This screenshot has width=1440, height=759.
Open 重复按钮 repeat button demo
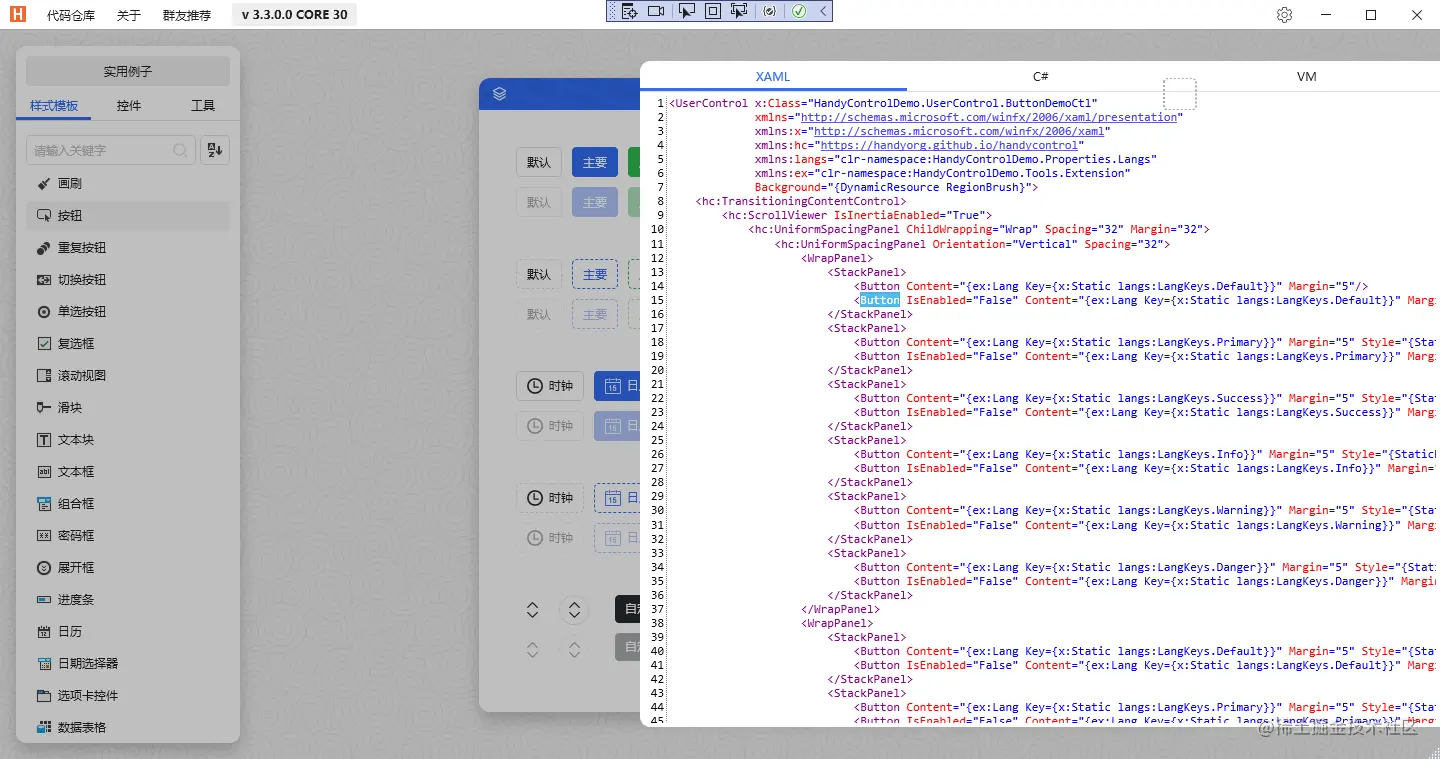(x=128, y=248)
